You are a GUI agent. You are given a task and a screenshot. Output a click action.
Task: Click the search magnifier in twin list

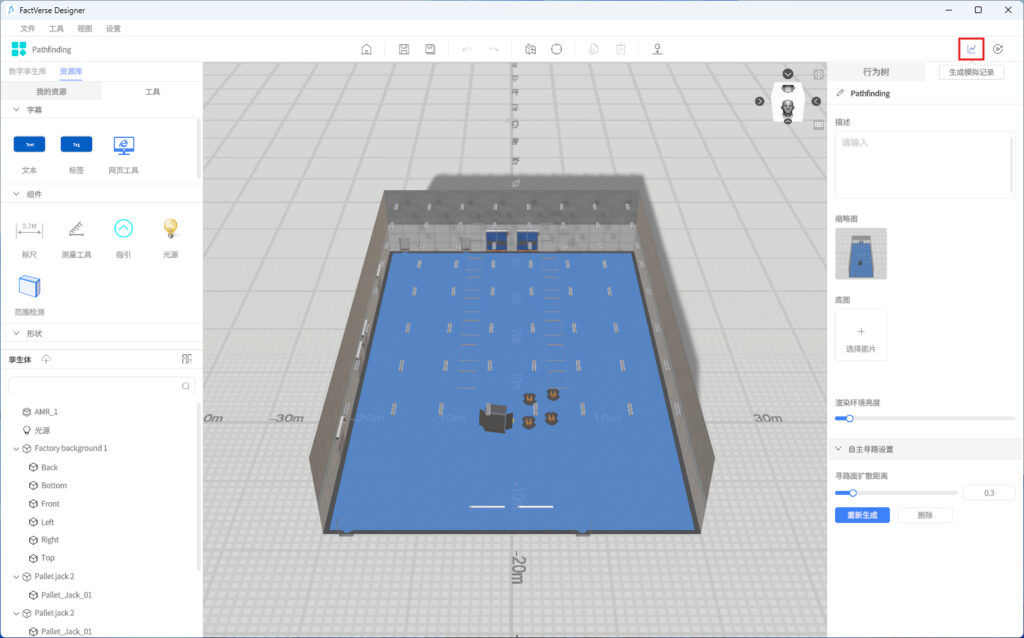[185, 386]
